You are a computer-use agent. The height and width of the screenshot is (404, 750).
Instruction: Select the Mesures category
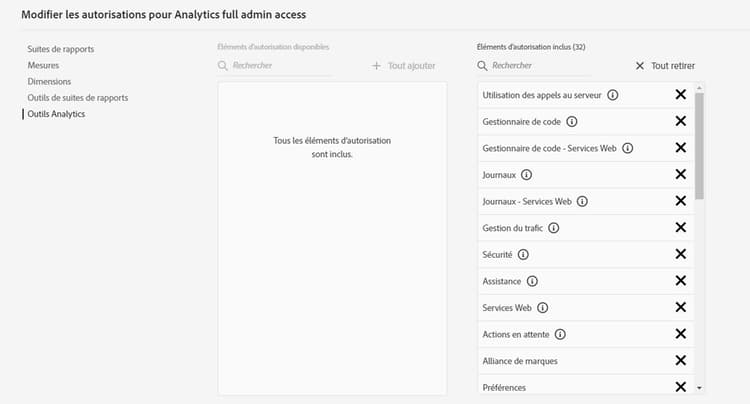coord(43,65)
